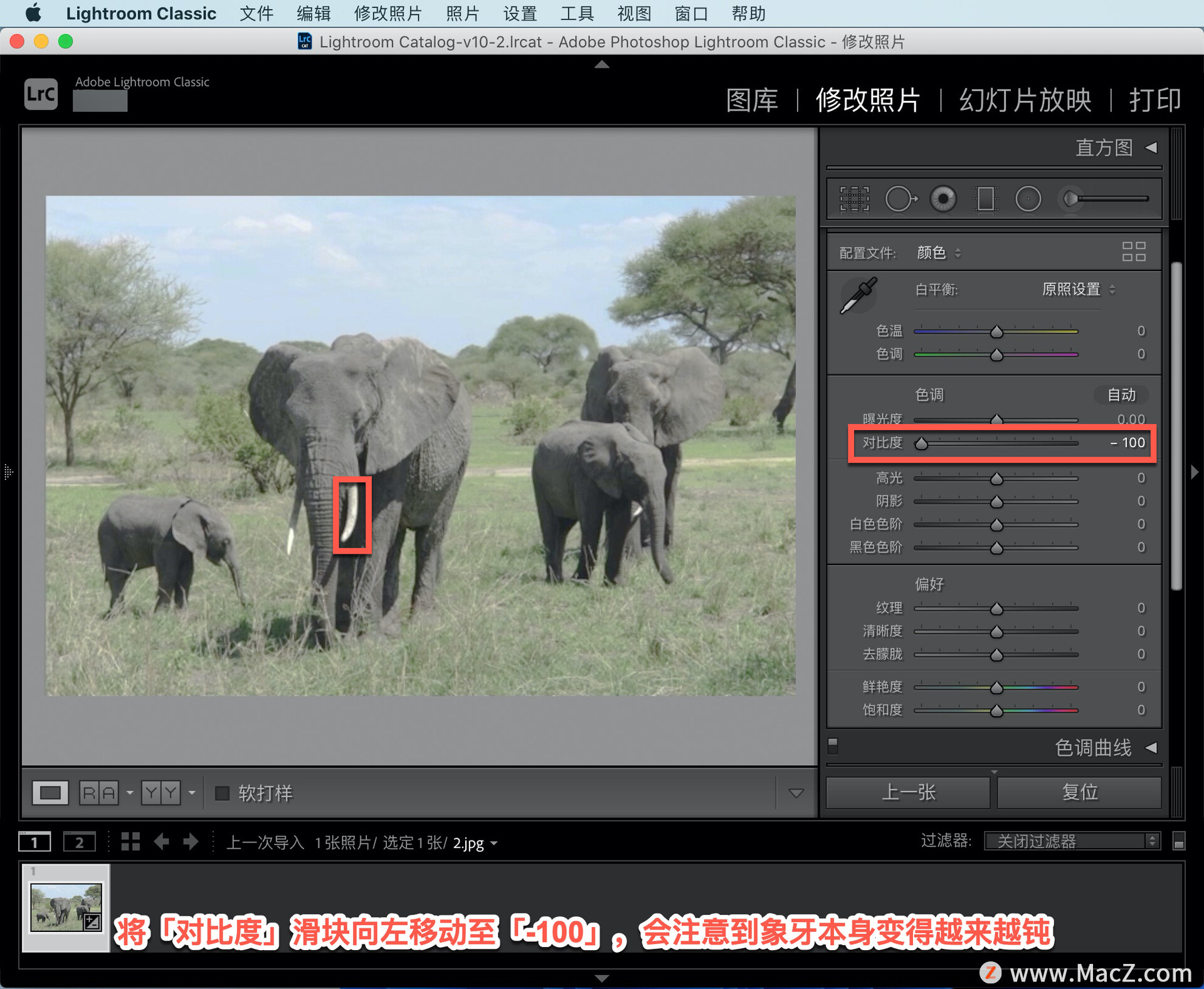This screenshot has height=989, width=1204.
Task: Open the 关闭过滤器 filter dropdown
Action: tap(1071, 841)
